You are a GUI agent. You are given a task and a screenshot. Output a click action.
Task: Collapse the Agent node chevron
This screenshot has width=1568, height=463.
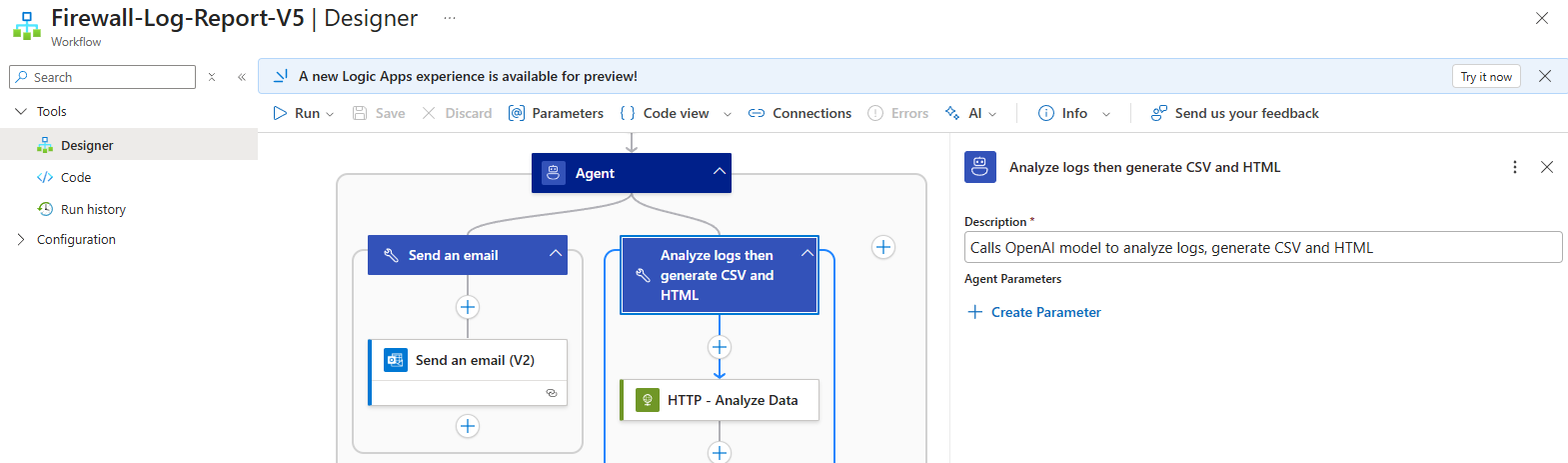click(719, 172)
